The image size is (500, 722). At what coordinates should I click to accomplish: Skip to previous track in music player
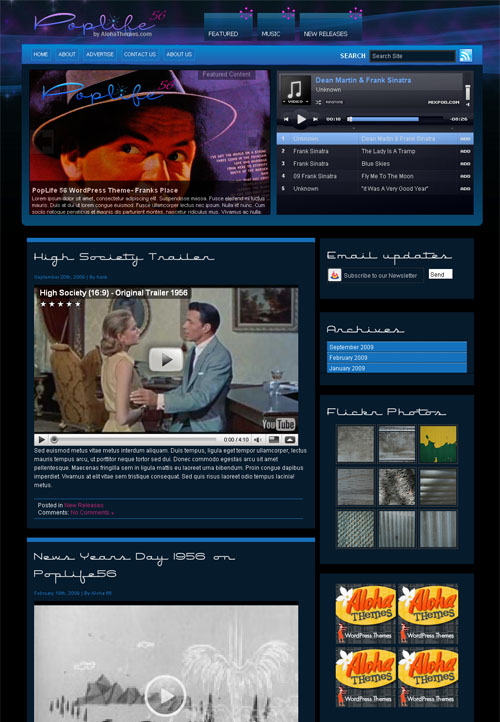point(286,119)
